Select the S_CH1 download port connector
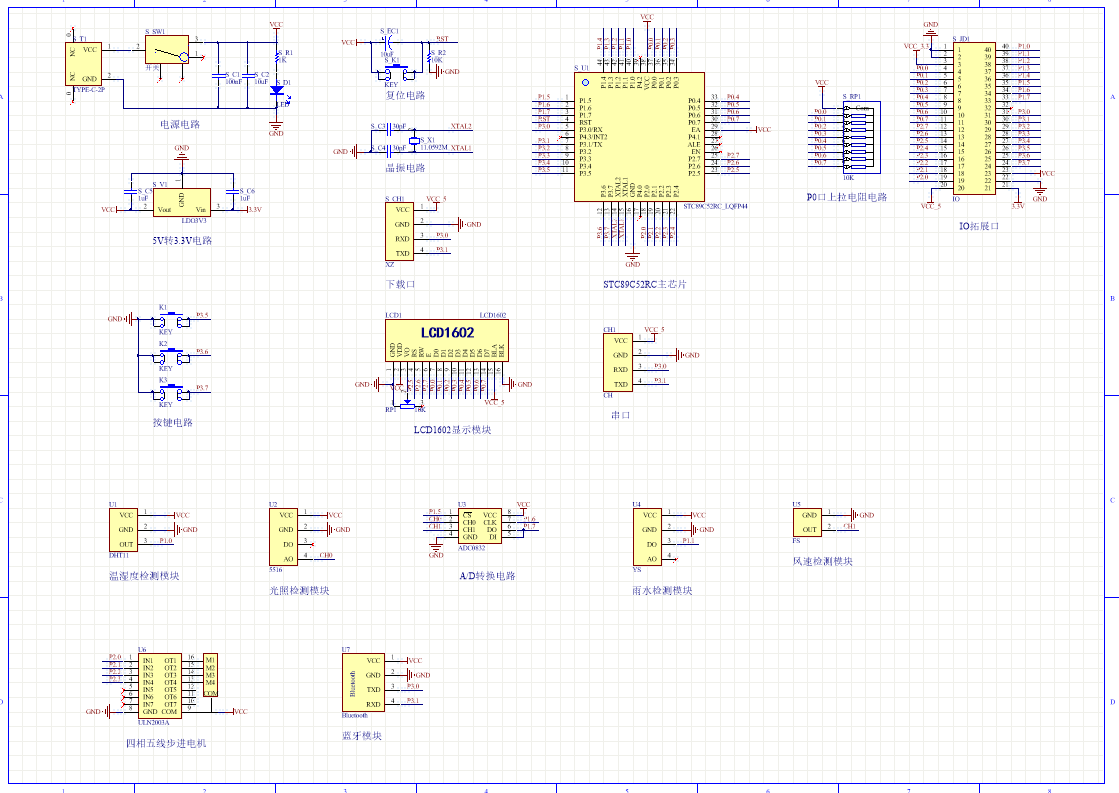Viewport: 1119px width, 793px height. (x=399, y=232)
